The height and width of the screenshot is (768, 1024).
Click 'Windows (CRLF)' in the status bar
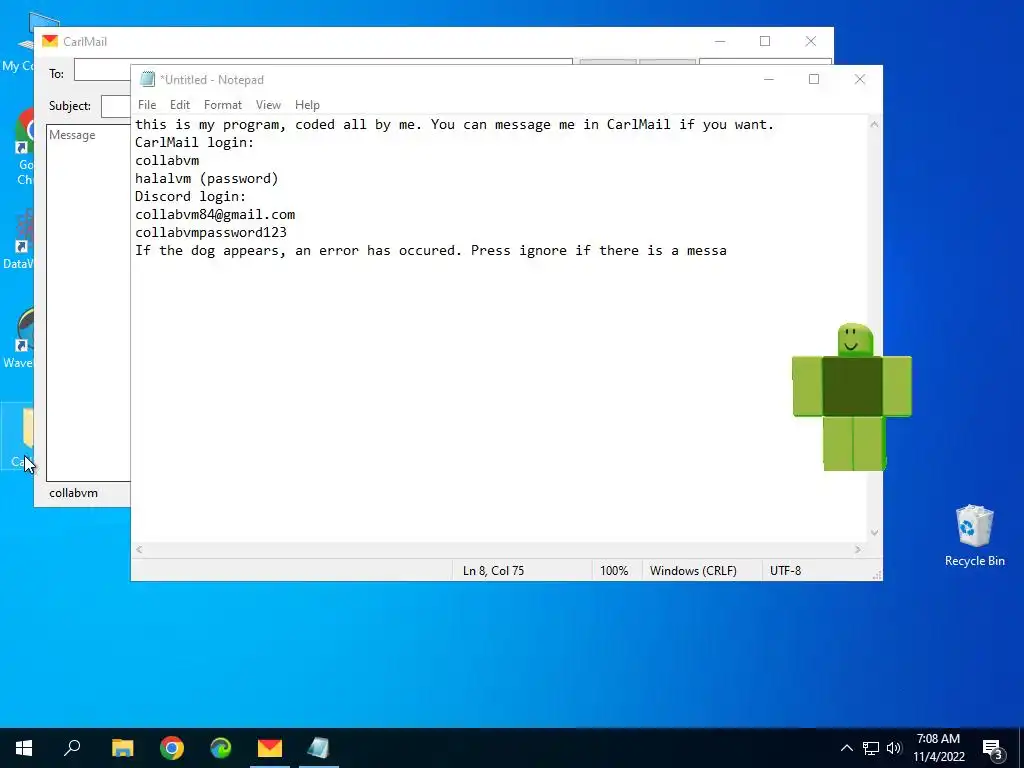(x=693, y=571)
